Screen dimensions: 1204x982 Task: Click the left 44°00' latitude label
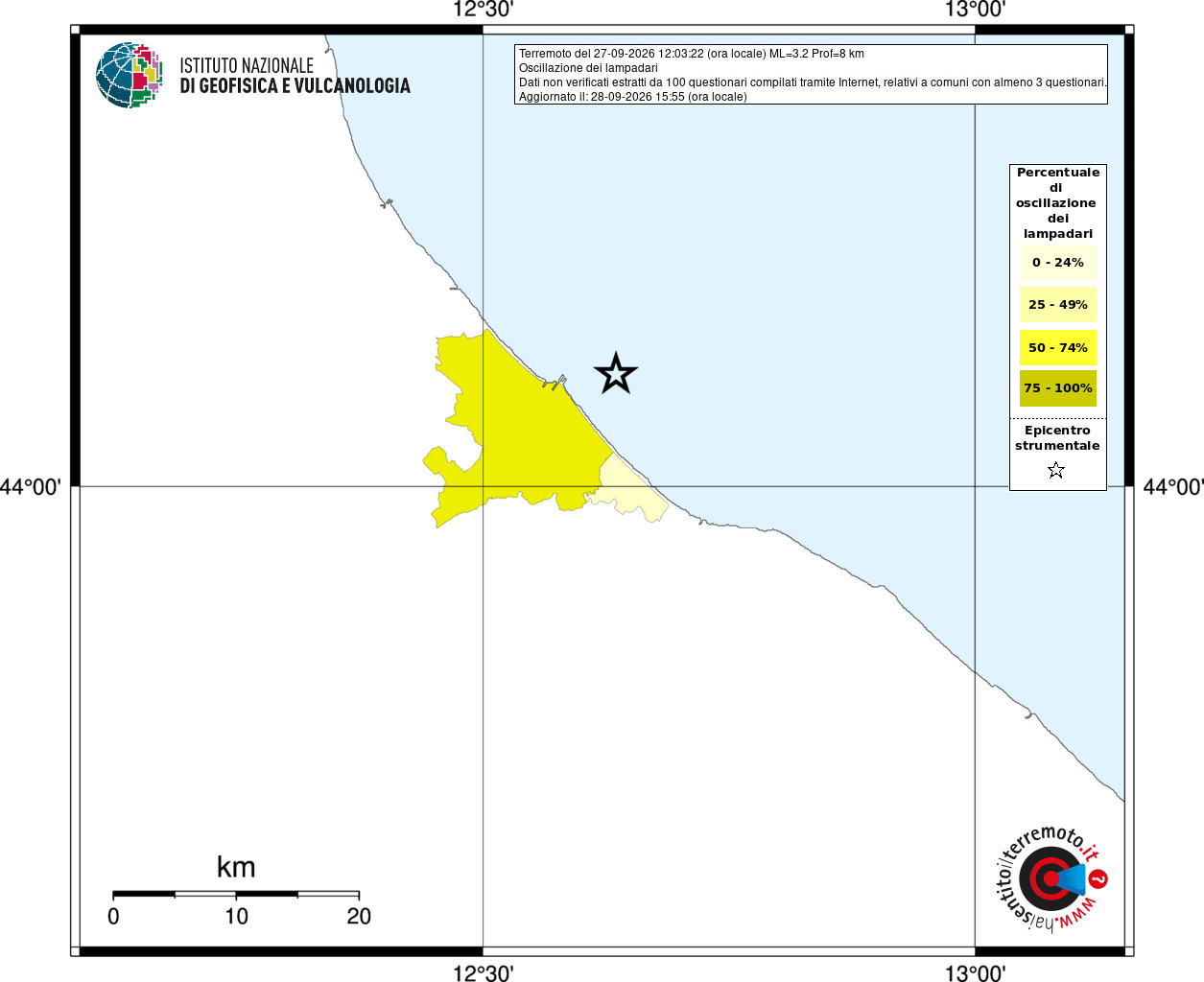(x=31, y=486)
